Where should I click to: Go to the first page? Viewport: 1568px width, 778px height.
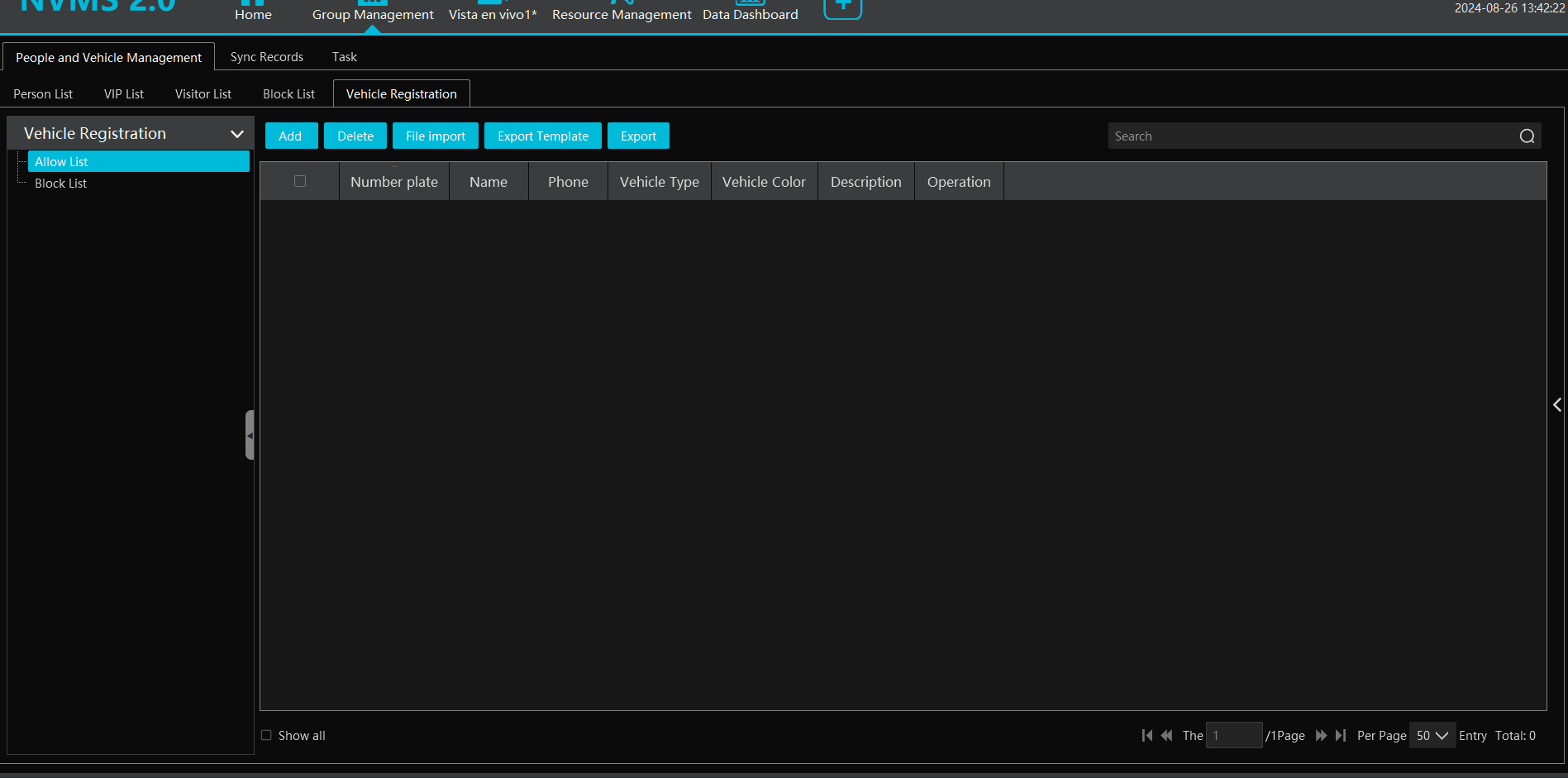pyautogui.click(x=1146, y=735)
